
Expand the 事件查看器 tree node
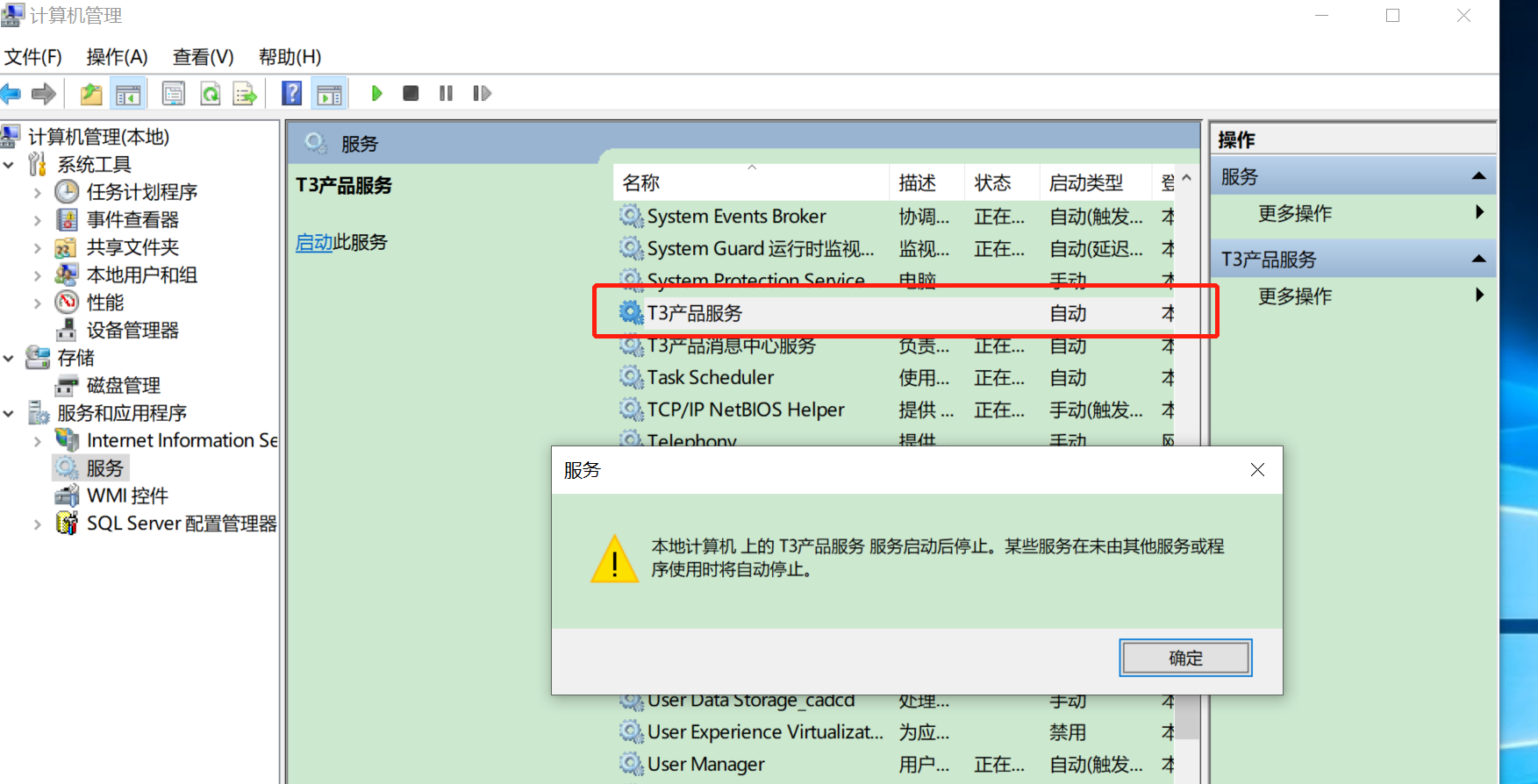[x=37, y=219]
